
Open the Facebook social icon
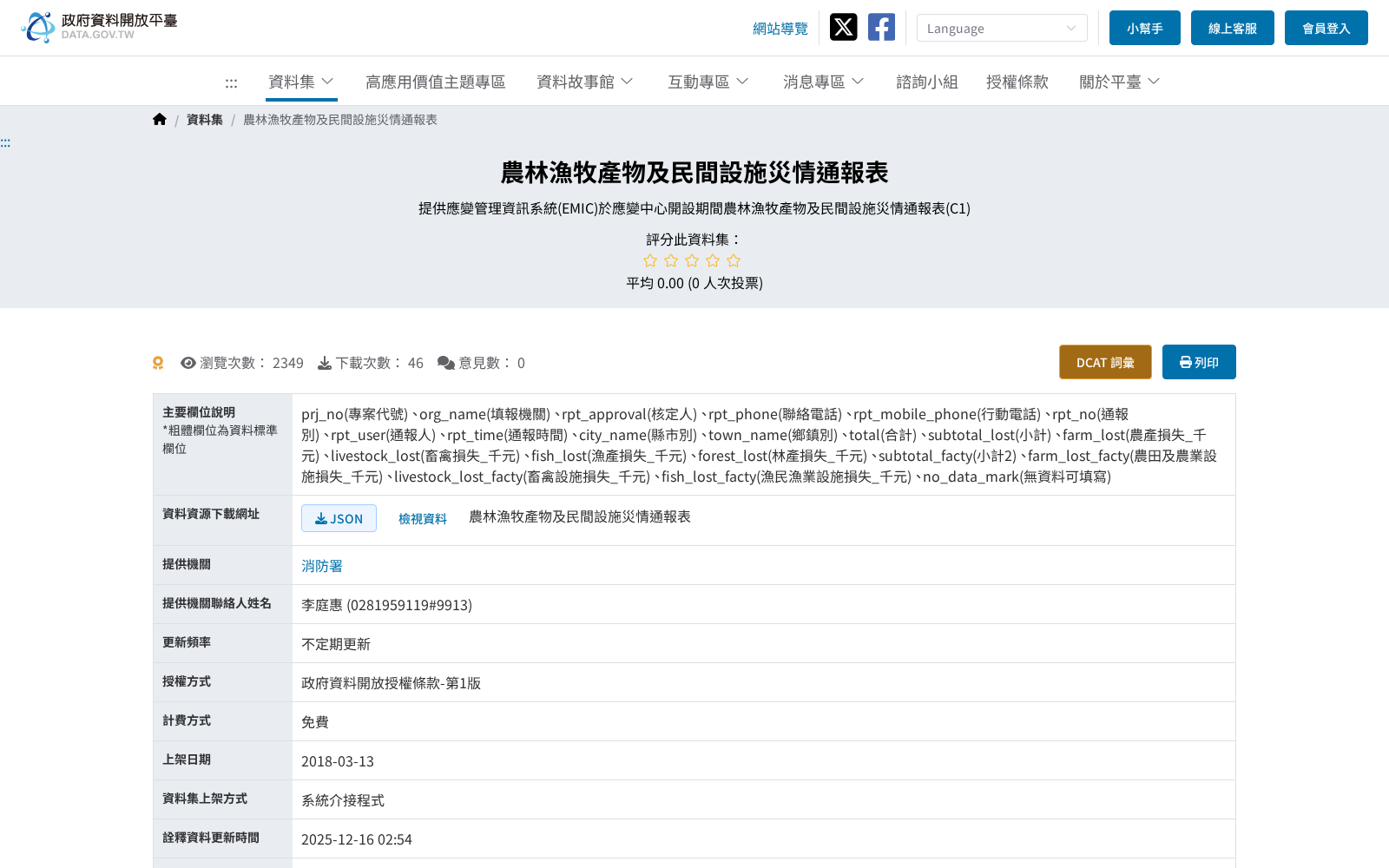[881, 27]
